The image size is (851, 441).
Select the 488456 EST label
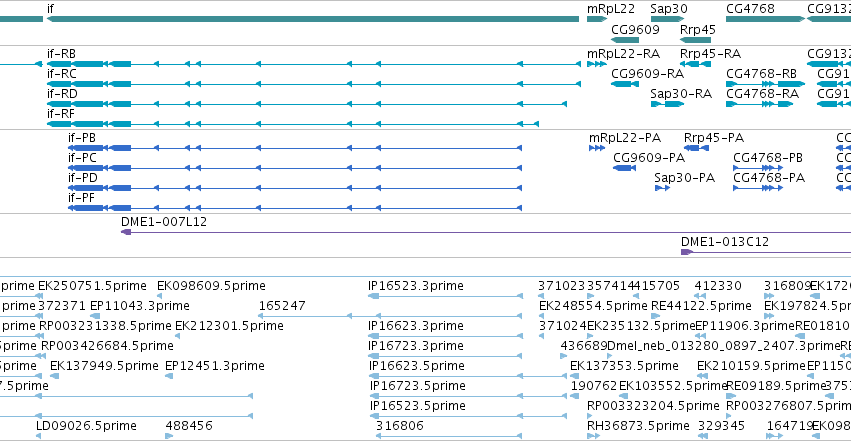189,426
